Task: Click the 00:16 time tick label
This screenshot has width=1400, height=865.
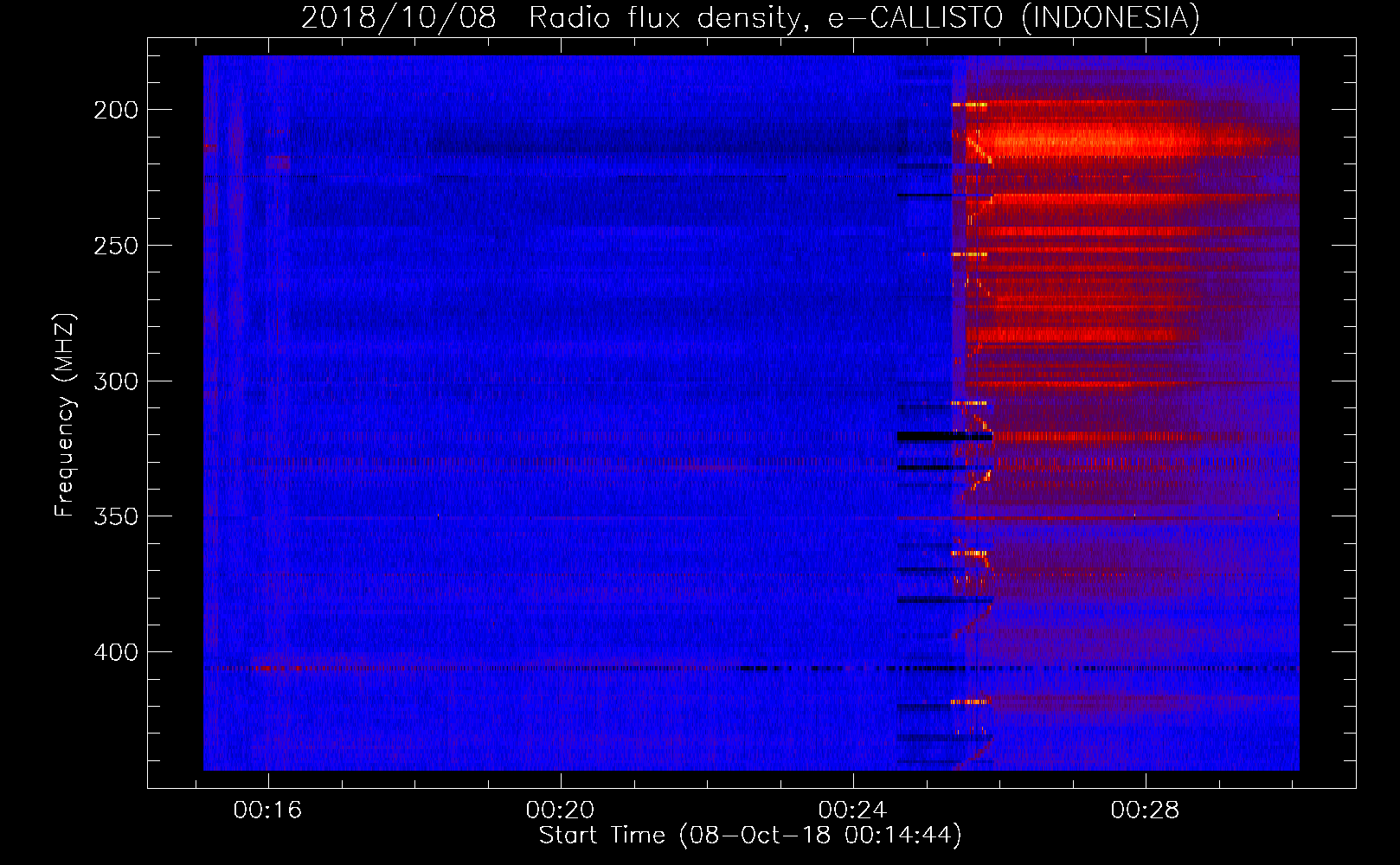Action: click(267, 811)
